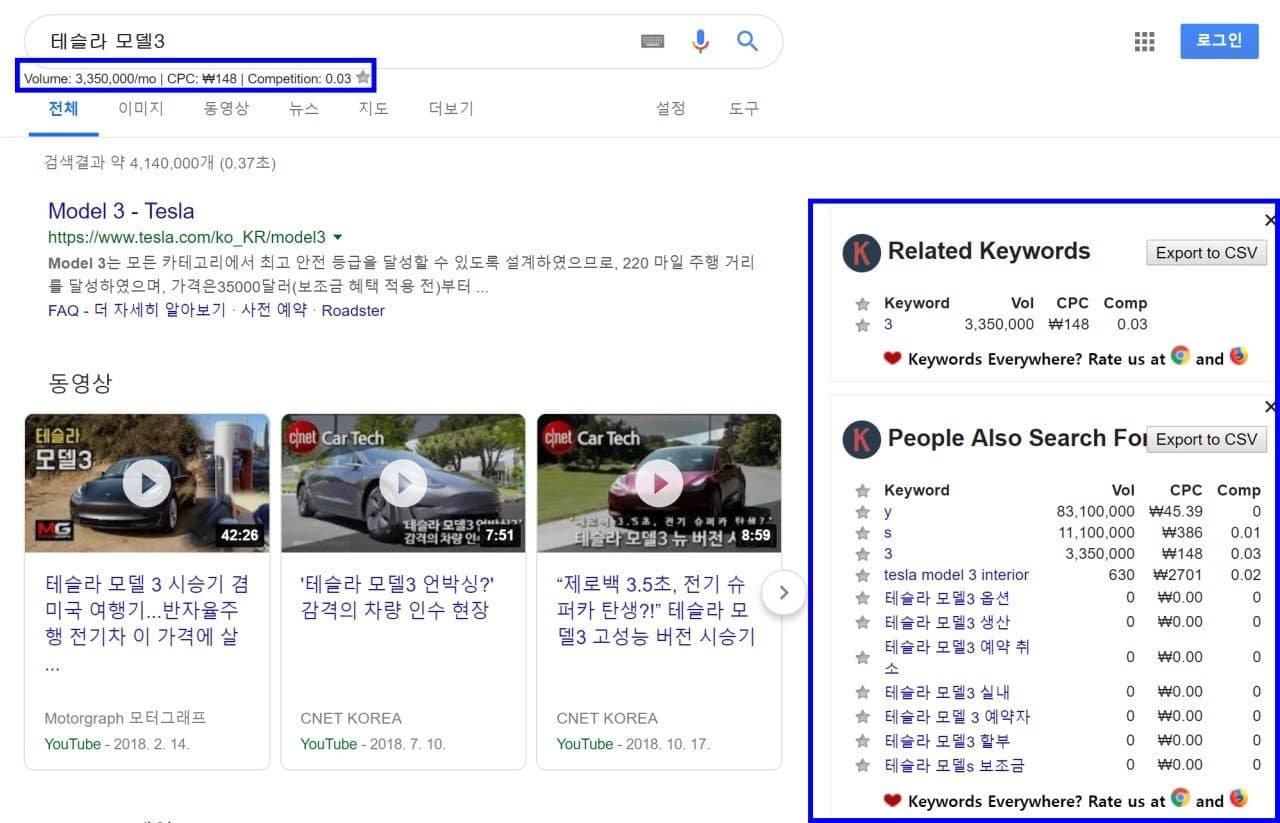The height and width of the screenshot is (823, 1280).
Task: Click the Chrome rating icon under Related Keywords
Action: point(1181,357)
